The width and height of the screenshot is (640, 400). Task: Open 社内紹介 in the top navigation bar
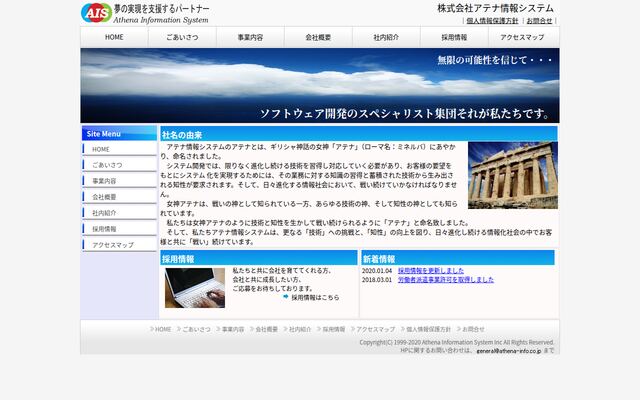(x=386, y=37)
